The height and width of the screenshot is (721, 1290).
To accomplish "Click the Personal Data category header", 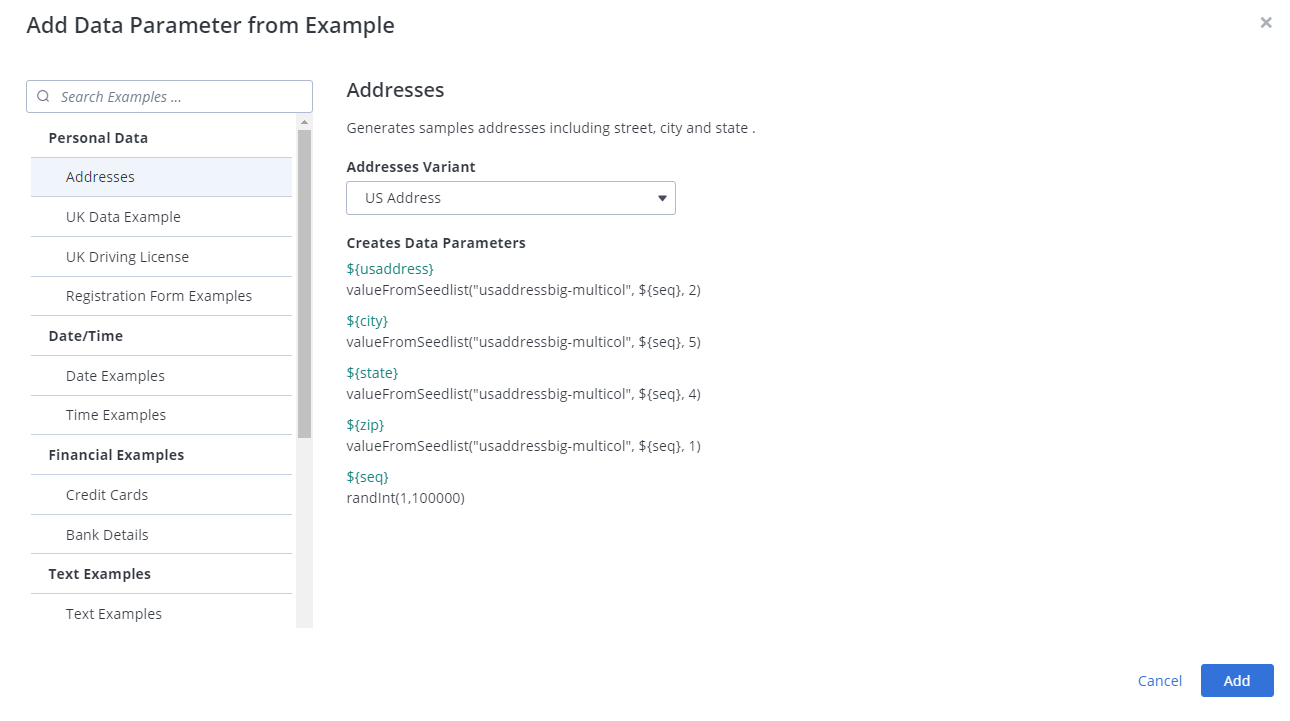I will point(98,138).
